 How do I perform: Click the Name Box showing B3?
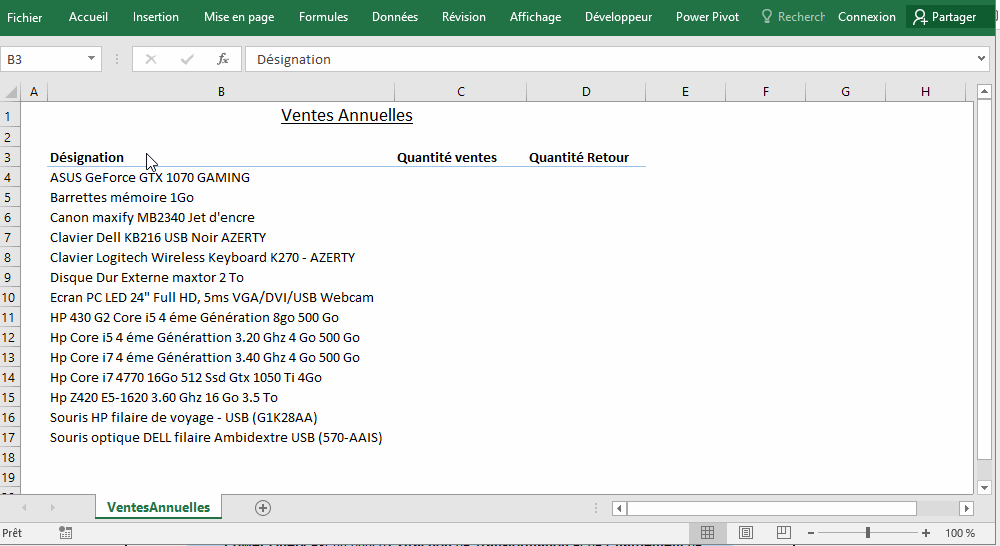coord(43,59)
